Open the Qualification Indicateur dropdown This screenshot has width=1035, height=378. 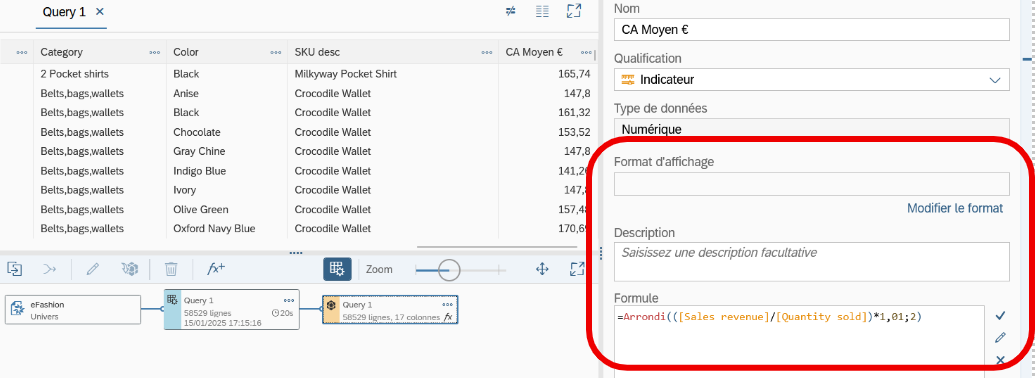(x=811, y=80)
